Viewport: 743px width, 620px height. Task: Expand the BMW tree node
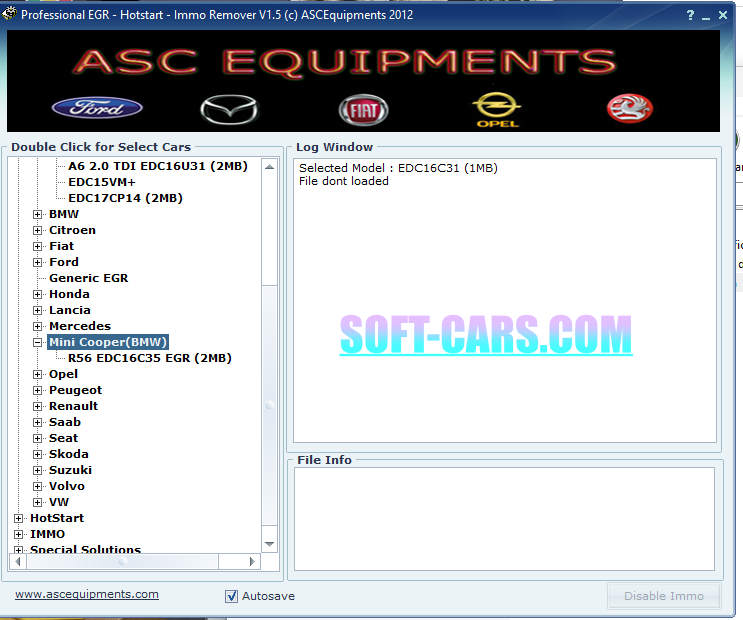click(37, 214)
